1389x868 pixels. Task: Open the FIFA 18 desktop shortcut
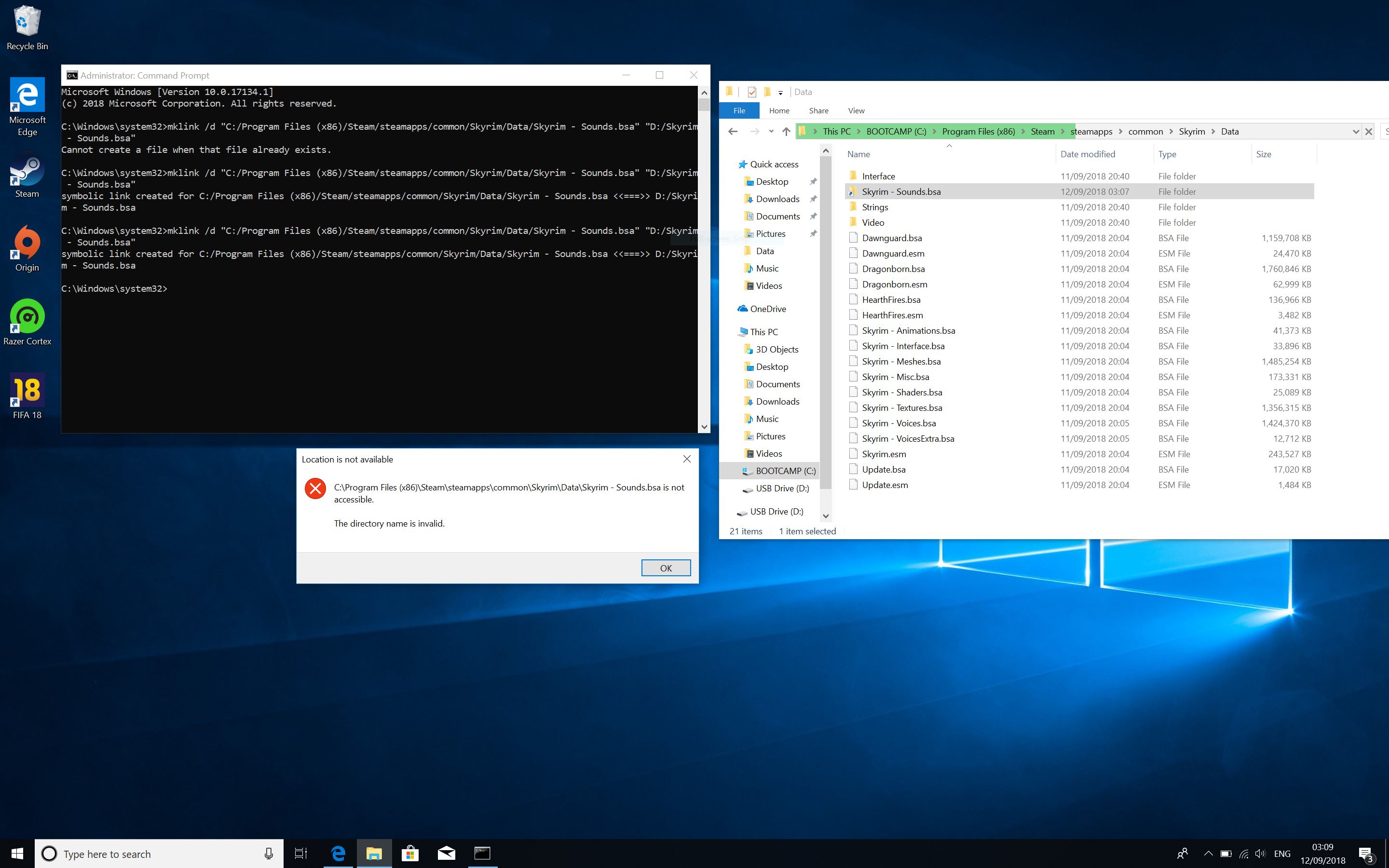point(27,395)
